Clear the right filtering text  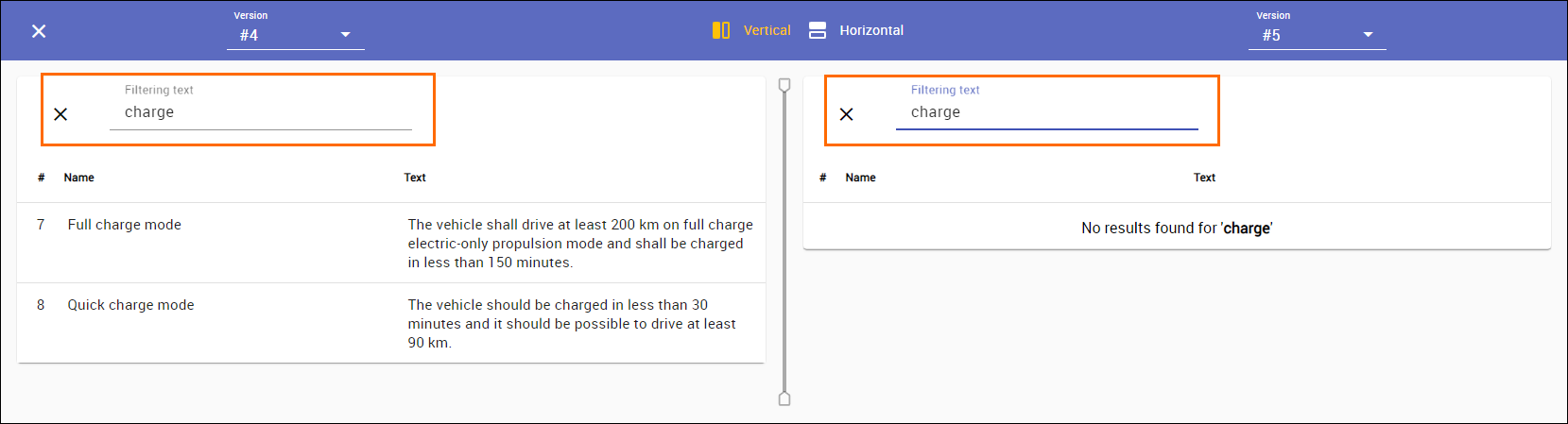pos(847,114)
